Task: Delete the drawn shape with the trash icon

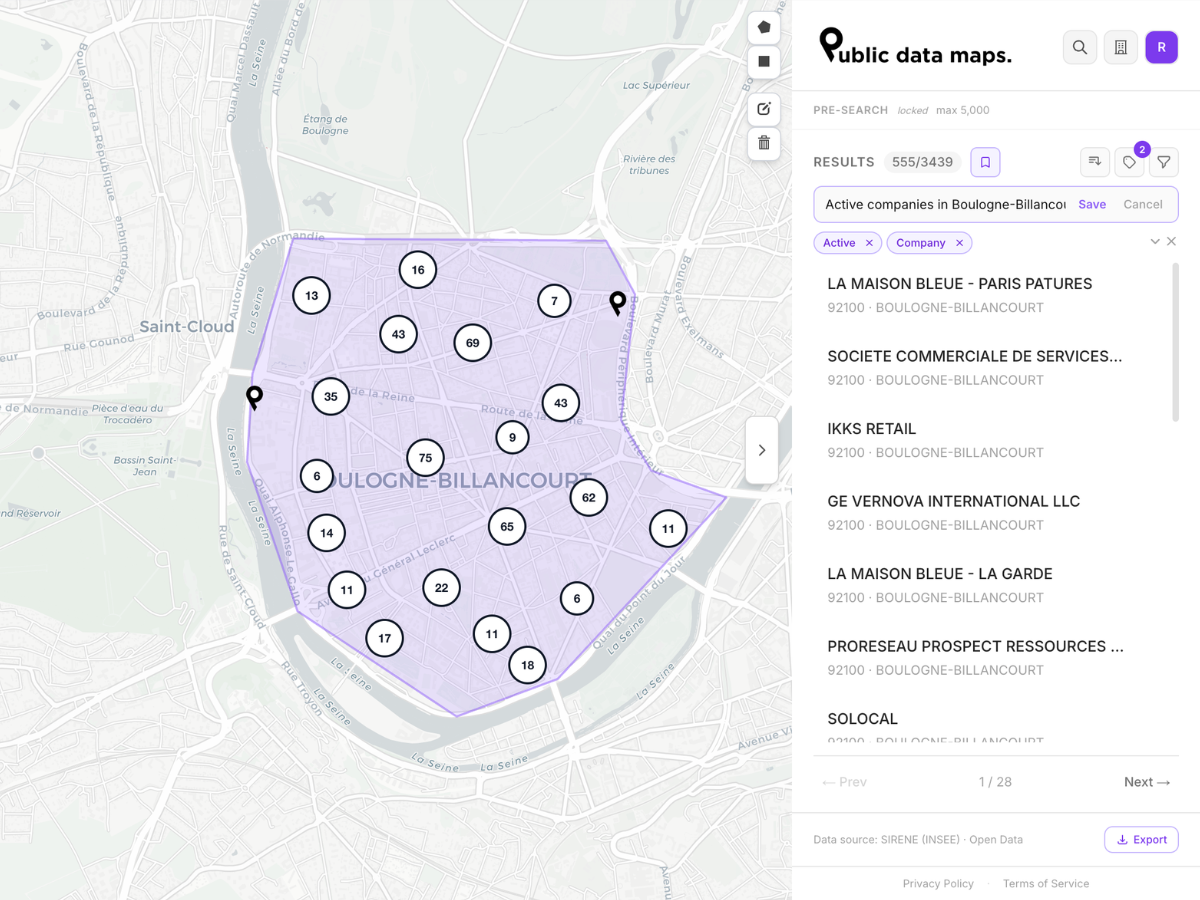Action: pyautogui.click(x=764, y=143)
